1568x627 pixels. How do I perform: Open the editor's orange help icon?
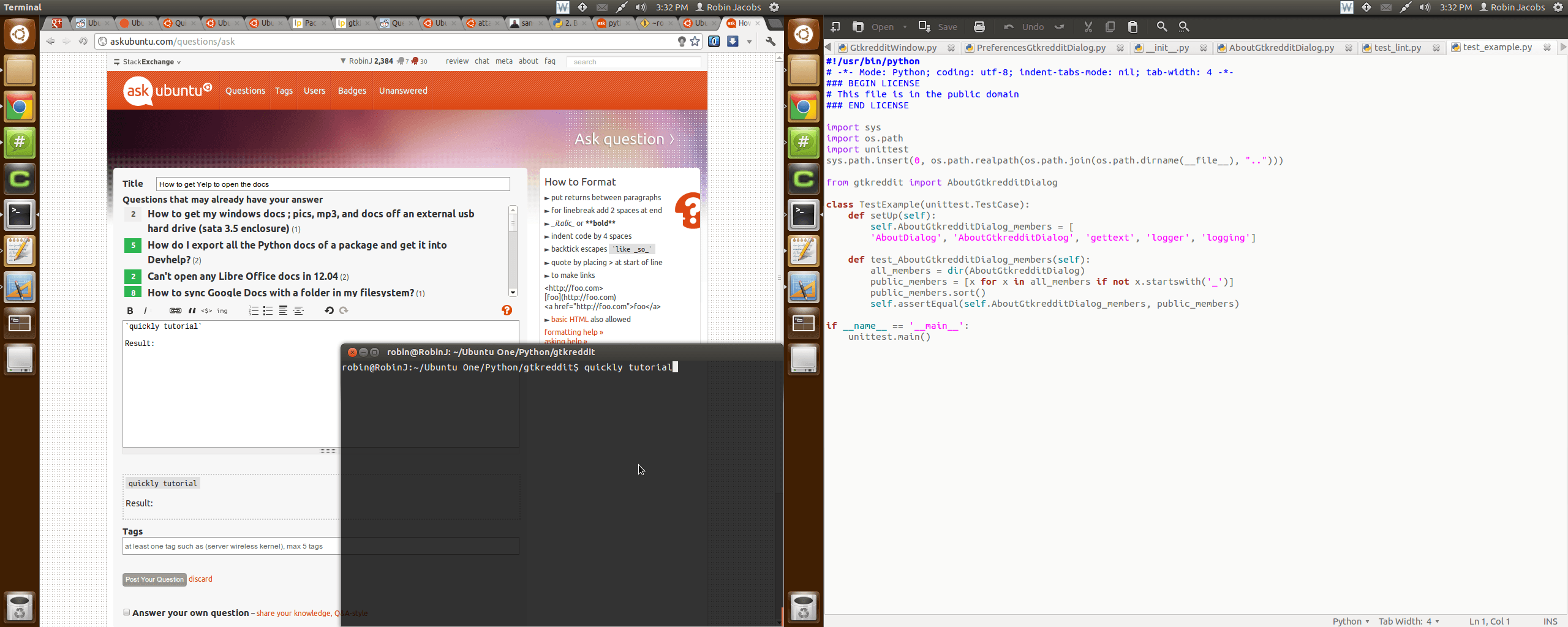pos(507,310)
